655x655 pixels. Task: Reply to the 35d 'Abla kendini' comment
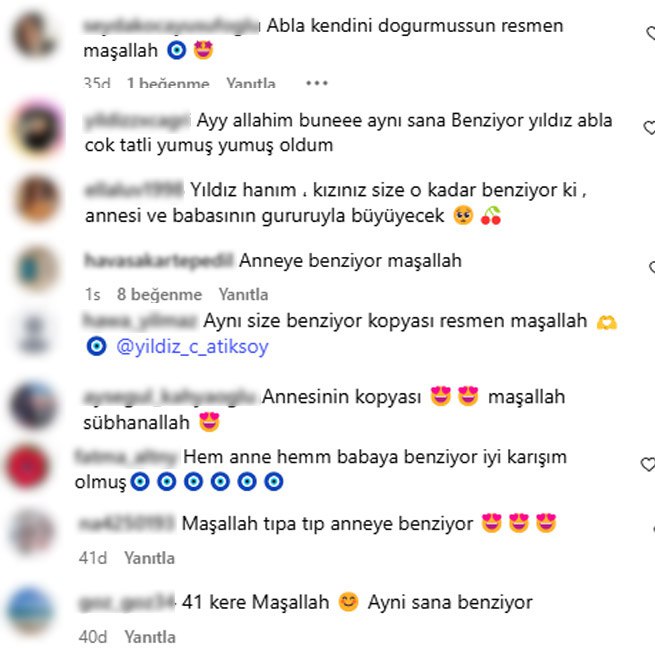click(251, 83)
